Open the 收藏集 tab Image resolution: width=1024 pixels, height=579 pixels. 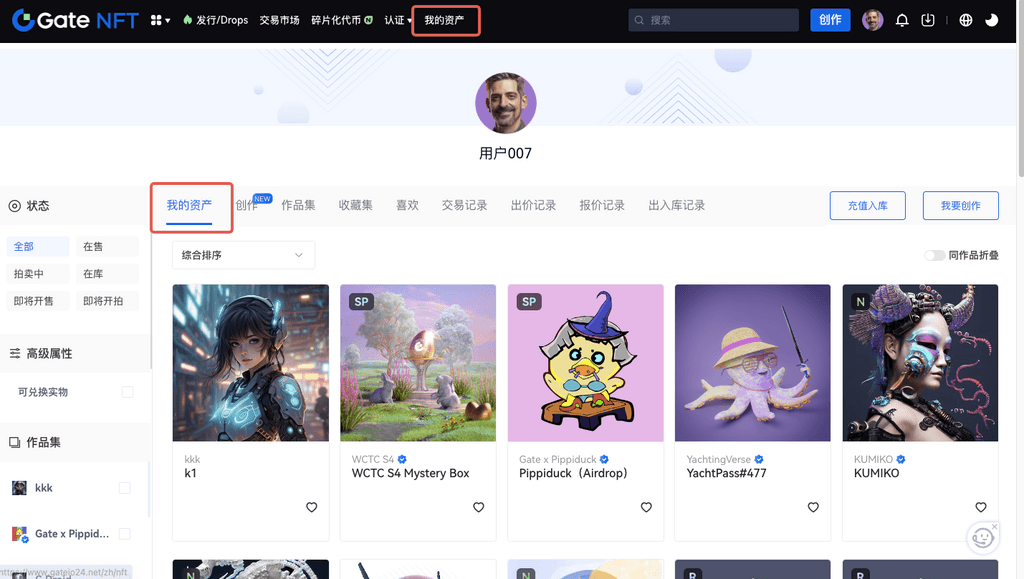(x=355, y=205)
